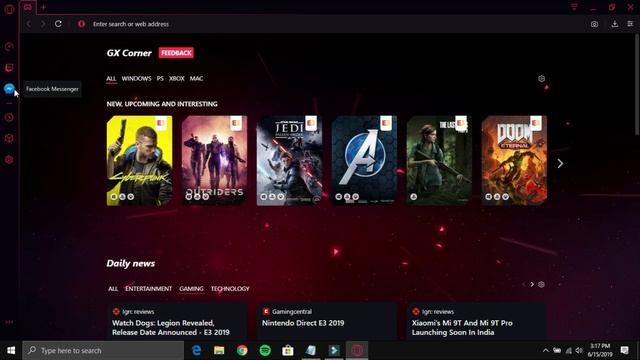Open the Opera GX logo menu
Viewport: 640px width, 360px height.
tap(9, 9)
